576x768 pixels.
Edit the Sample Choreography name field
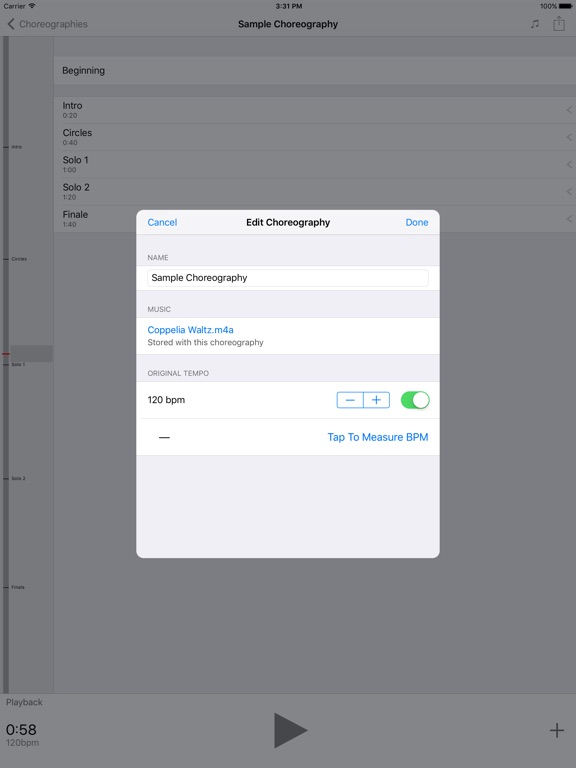click(x=288, y=278)
